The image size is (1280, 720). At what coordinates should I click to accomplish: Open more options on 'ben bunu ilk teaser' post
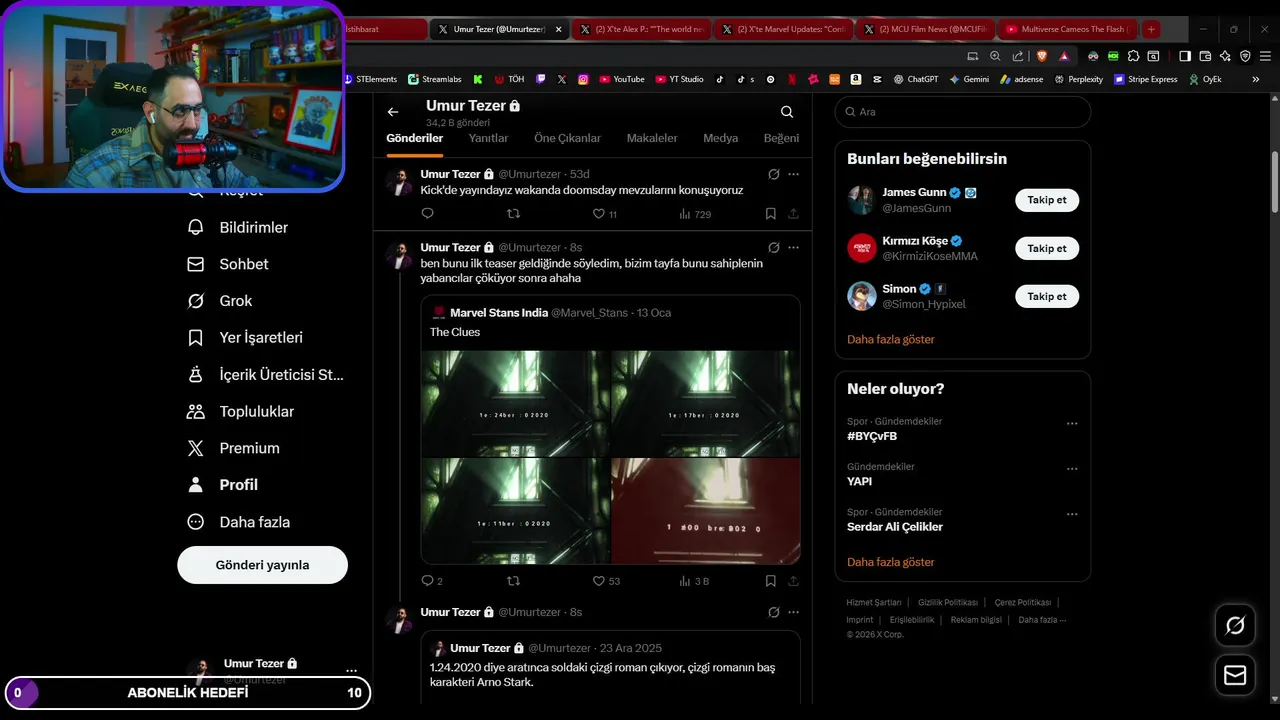pyautogui.click(x=793, y=247)
